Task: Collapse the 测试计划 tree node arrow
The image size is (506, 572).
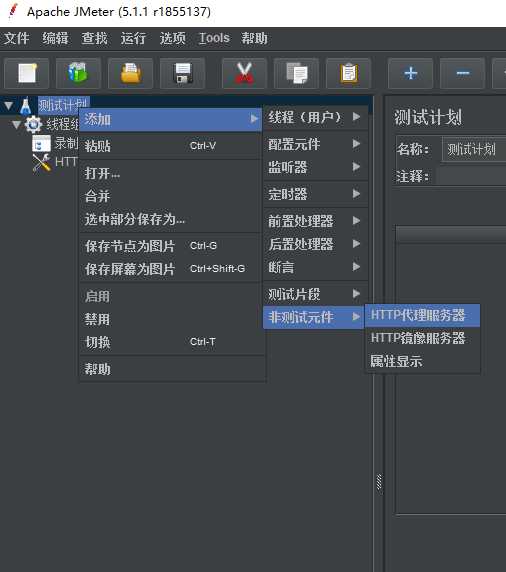Action: tap(8, 106)
